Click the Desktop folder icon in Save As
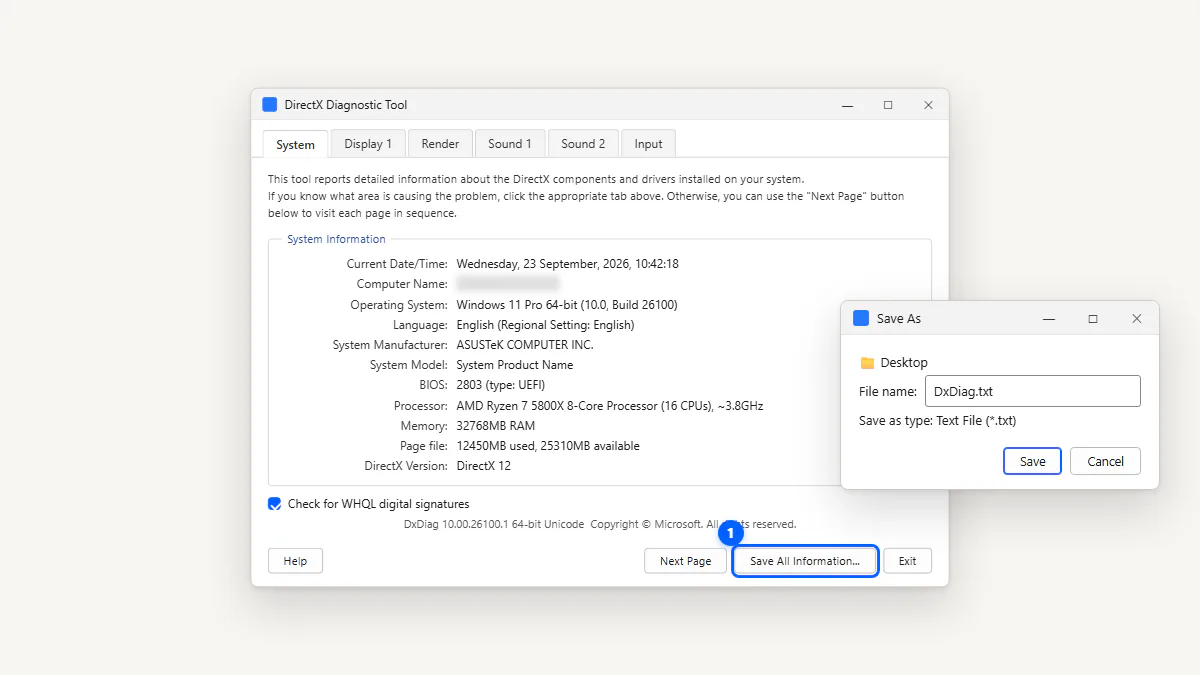 pos(867,363)
